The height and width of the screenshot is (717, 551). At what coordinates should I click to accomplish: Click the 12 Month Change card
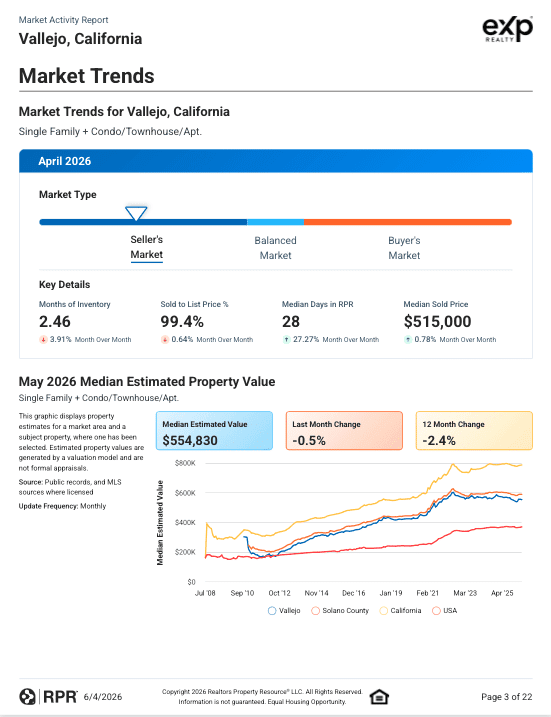474,431
